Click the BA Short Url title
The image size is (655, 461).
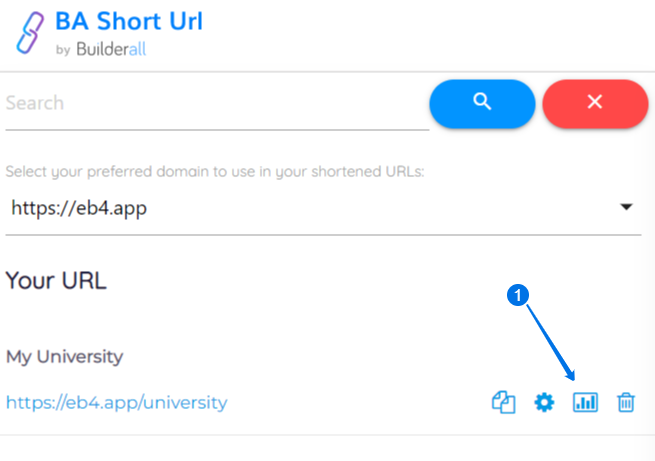coord(129,21)
